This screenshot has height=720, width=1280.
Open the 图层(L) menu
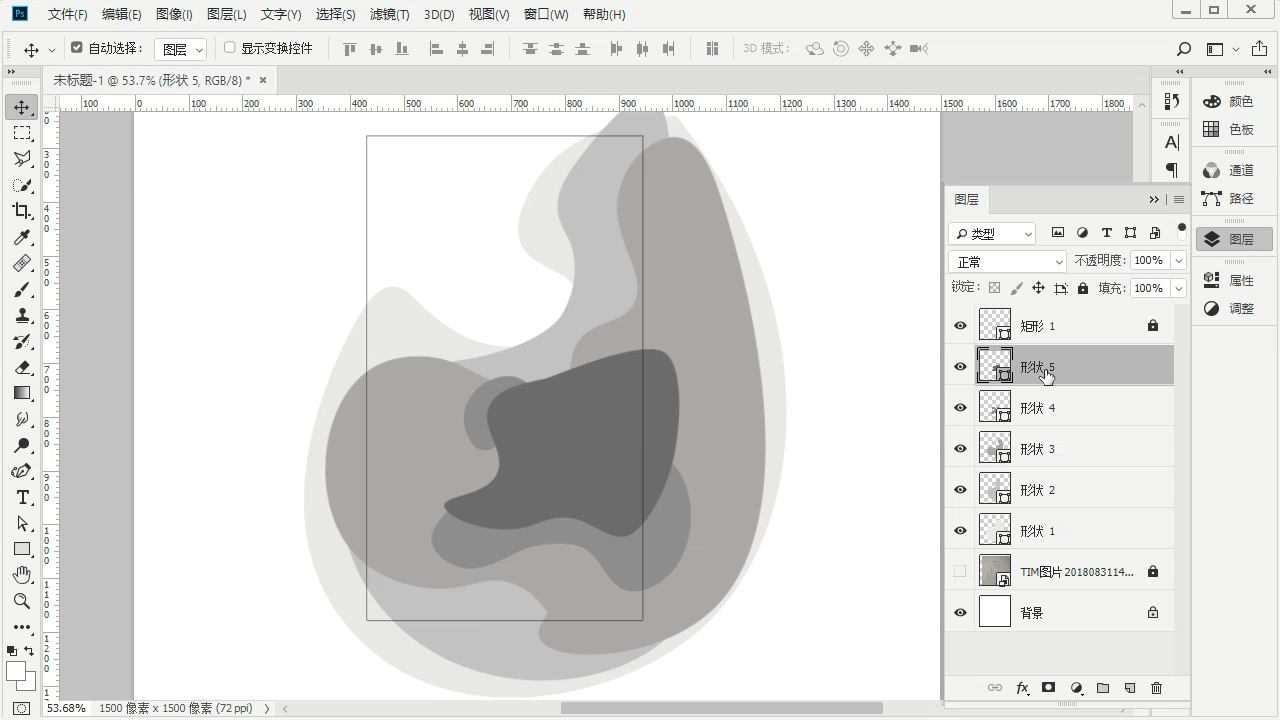click(226, 15)
